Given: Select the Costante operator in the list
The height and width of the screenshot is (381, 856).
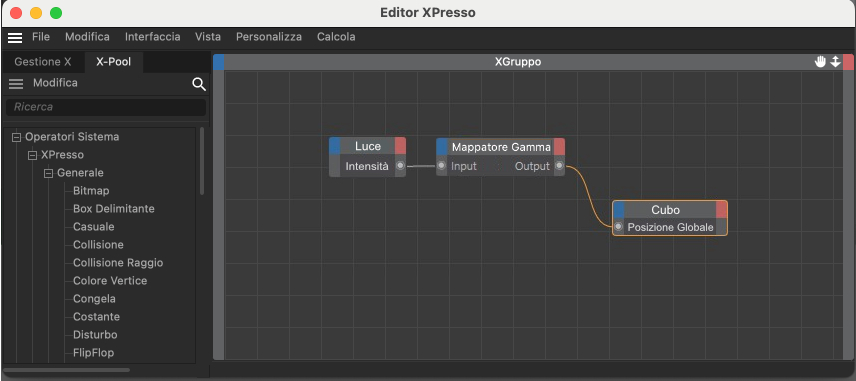Looking at the screenshot, I should [x=96, y=317].
